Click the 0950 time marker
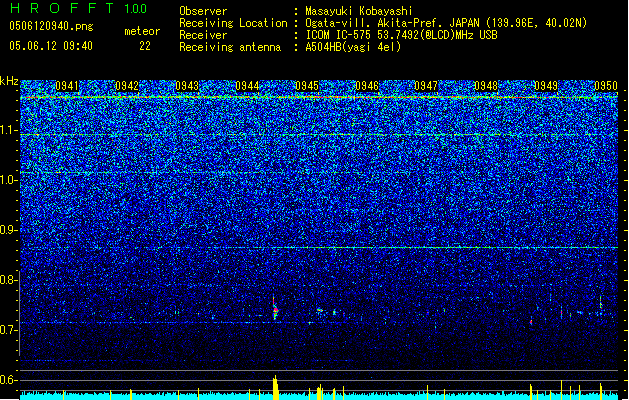The image size is (629, 400). (x=606, y=86)
